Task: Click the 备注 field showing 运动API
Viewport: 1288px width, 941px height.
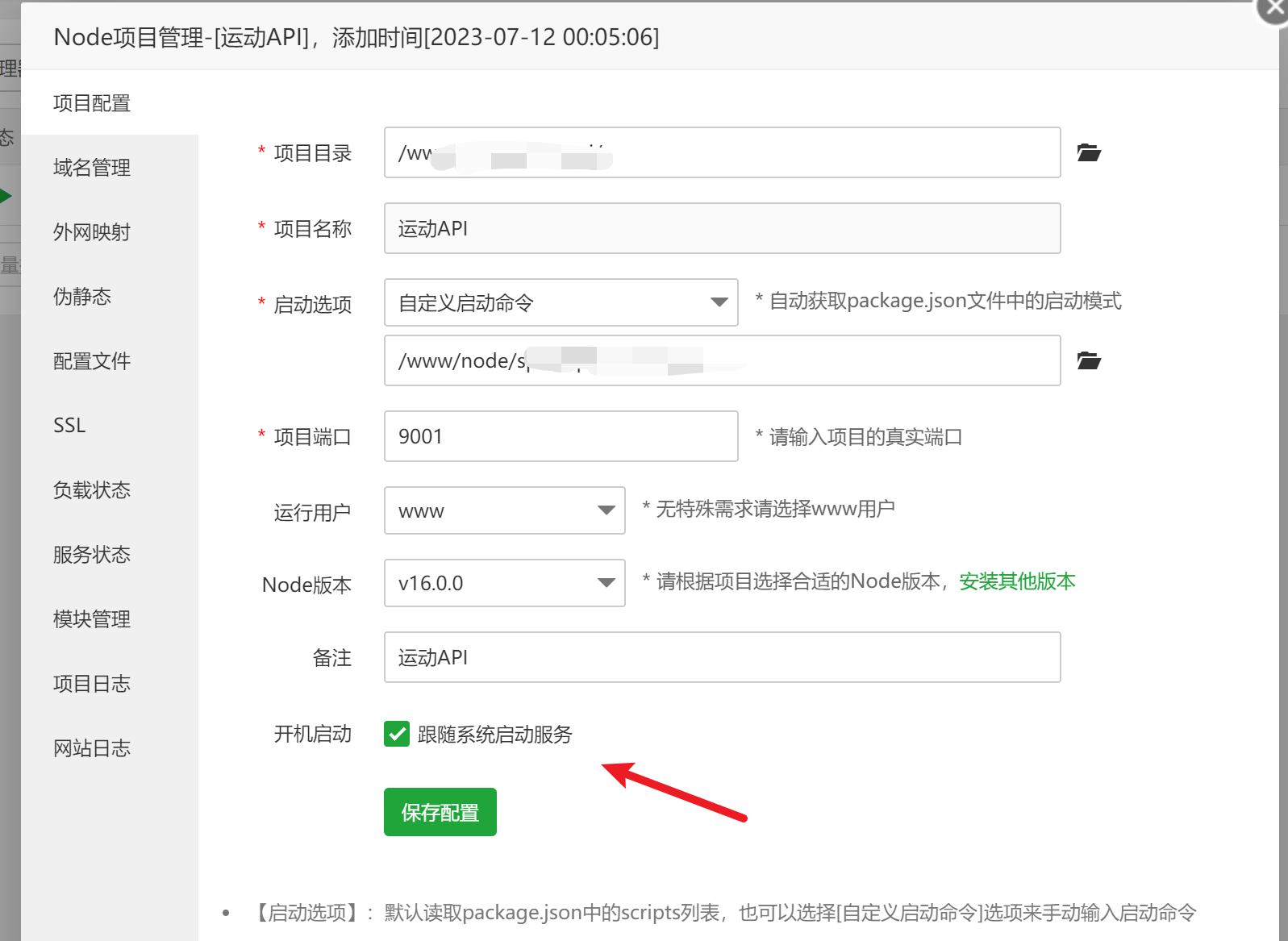Action: pos(723,657)
